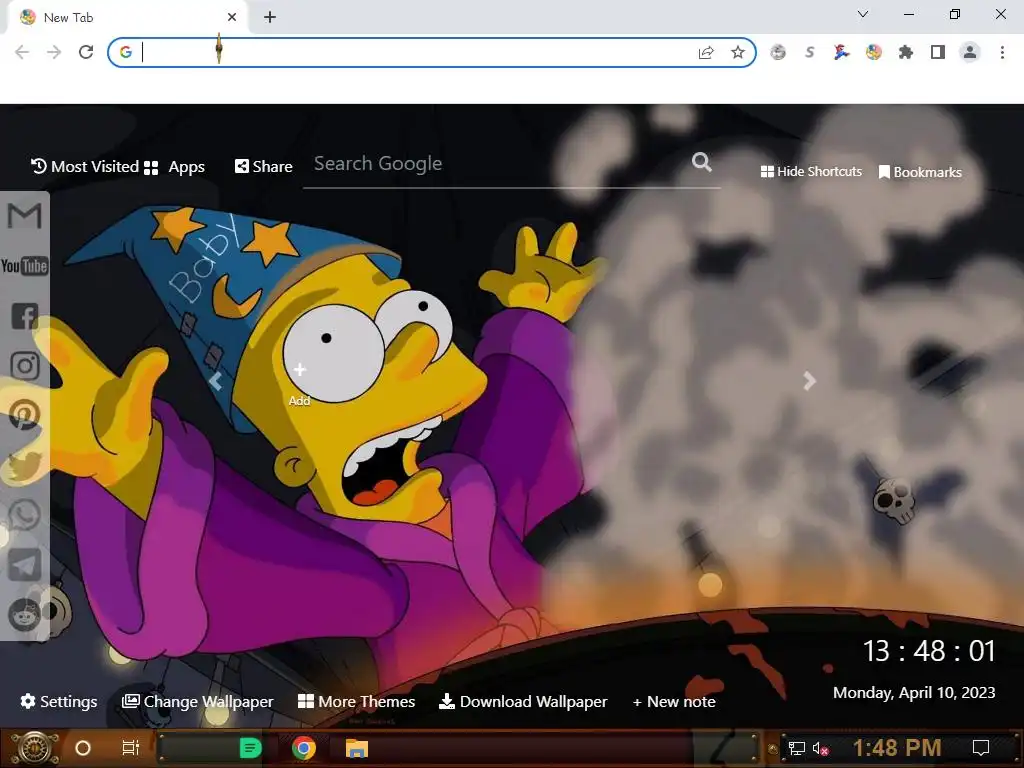1024x768 pixels.
Task: Add a new shortcut tile
Action: tap(299, 383)
